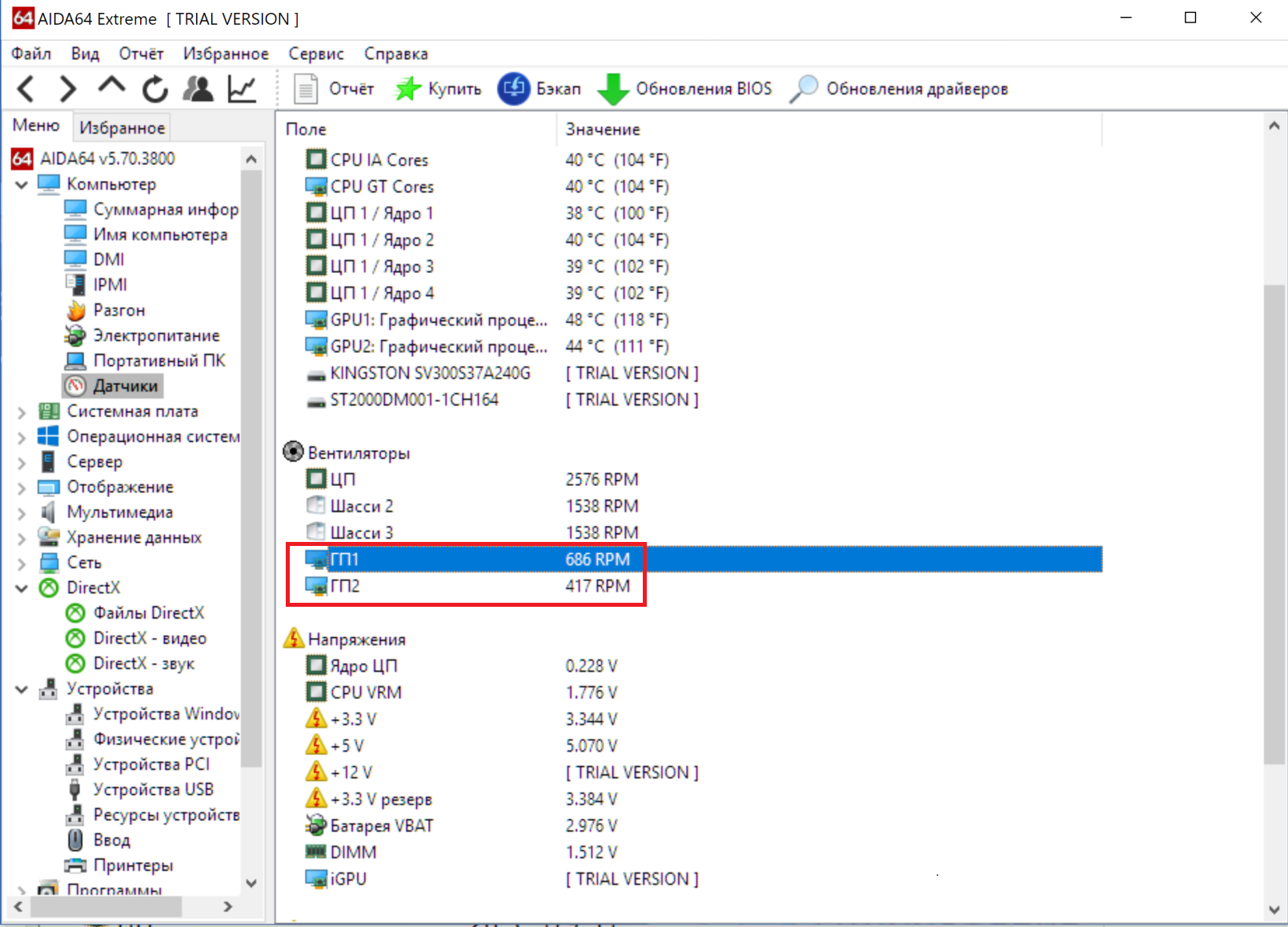The height and width of the screenshot is (927, 1288).
Task: Open Файлы DirectX tree item
Action: 134,613
